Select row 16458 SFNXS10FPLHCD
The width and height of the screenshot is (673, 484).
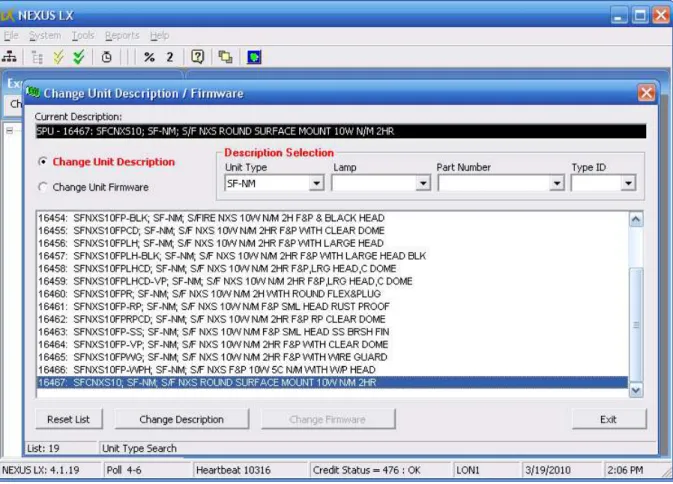coord(332,269)
